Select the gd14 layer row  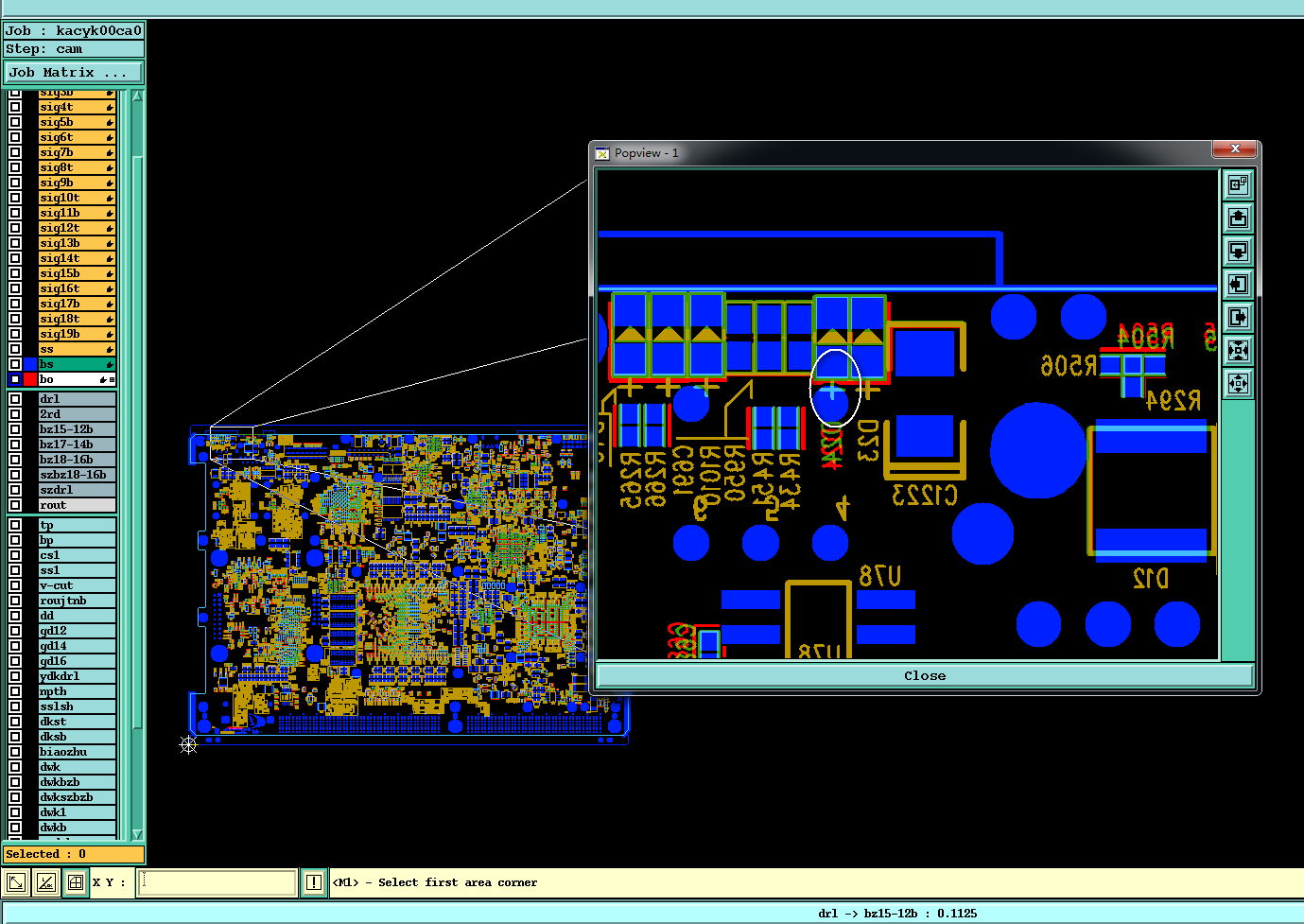tap(77, 646)
